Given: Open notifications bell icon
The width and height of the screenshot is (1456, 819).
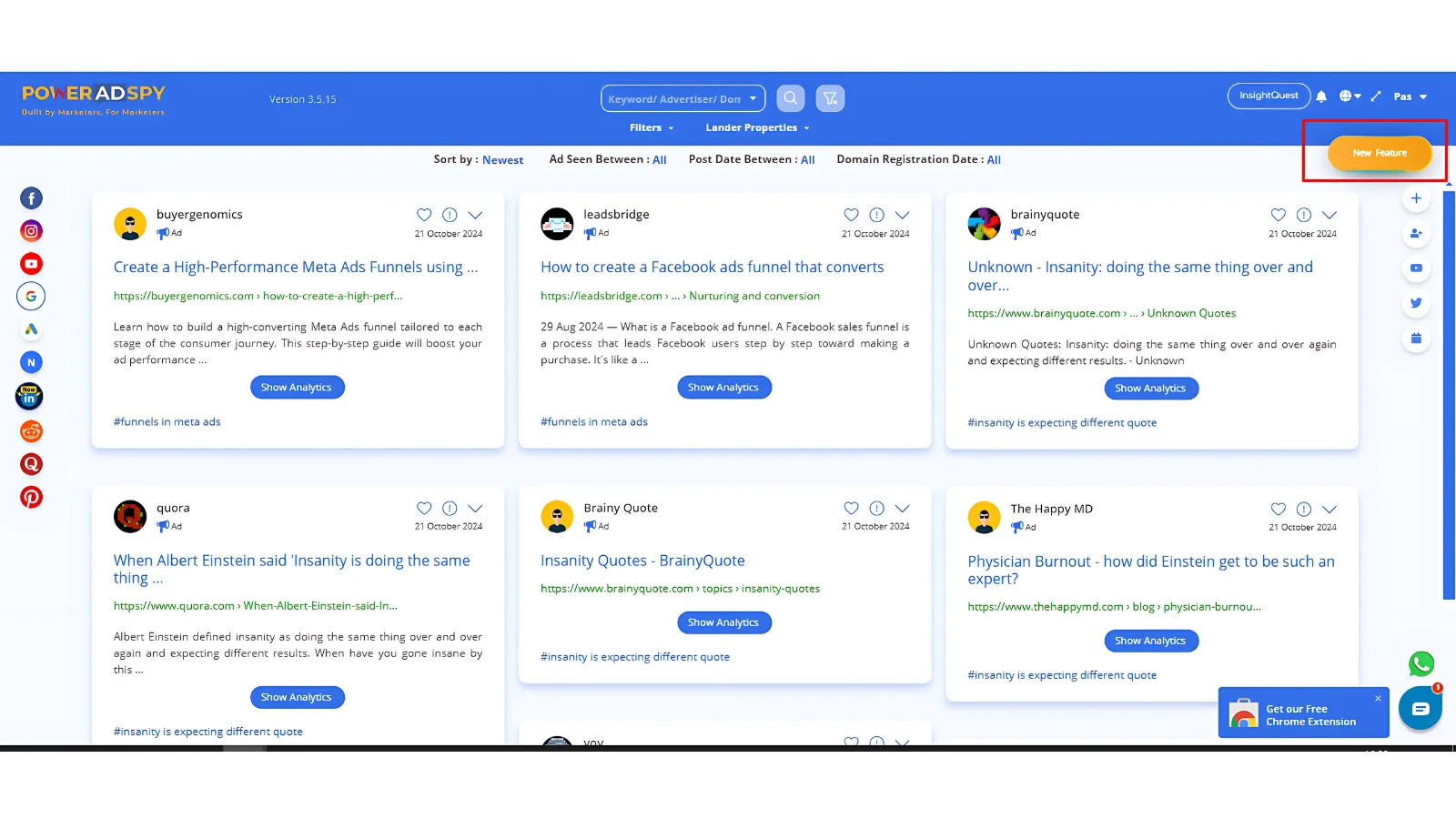Looking at the screenshot, I should [x=1321, y=96].
